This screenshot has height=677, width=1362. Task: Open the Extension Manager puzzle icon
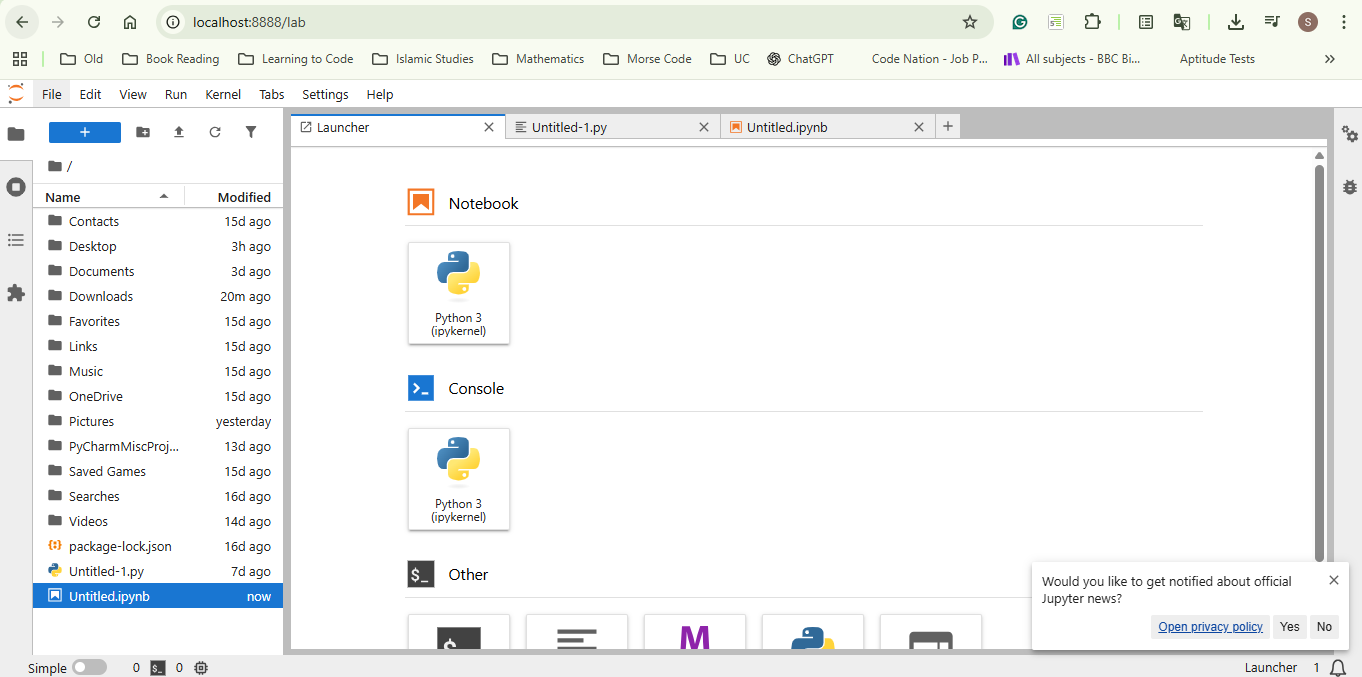[x=16, y=293]
